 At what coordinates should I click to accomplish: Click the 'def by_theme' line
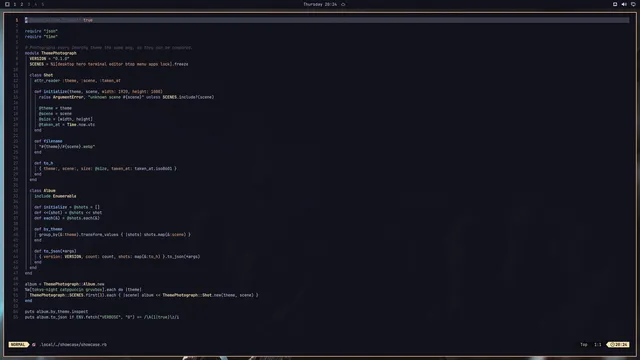pos(48,229)
